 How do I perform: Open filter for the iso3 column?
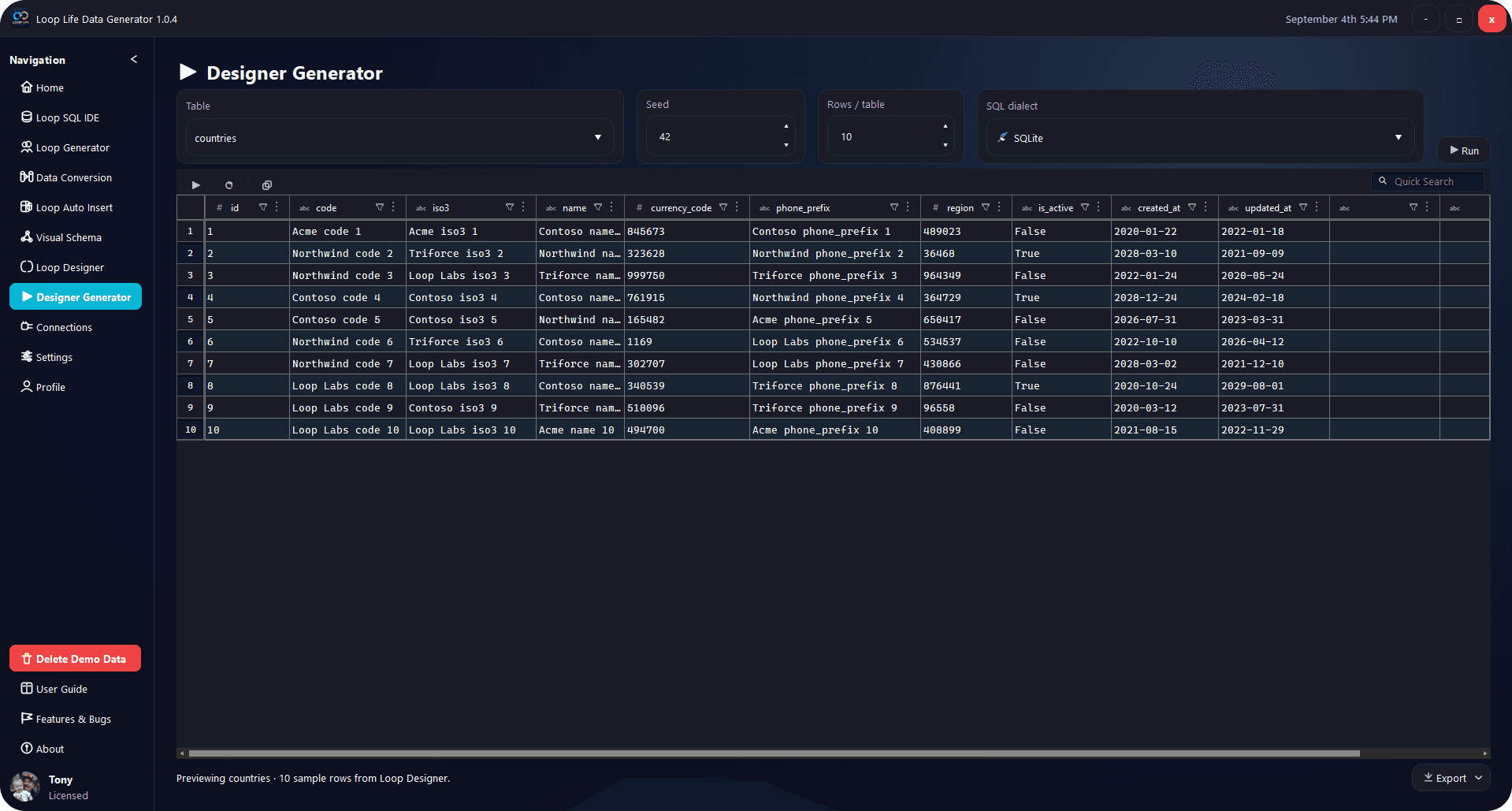510,207
